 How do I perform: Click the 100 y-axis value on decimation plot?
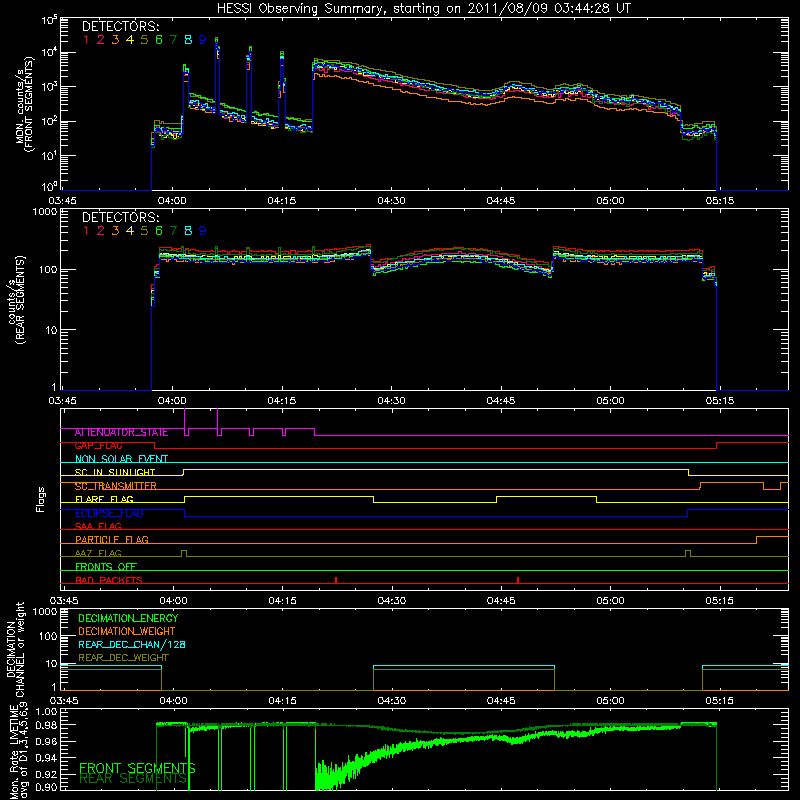[48, 637]
